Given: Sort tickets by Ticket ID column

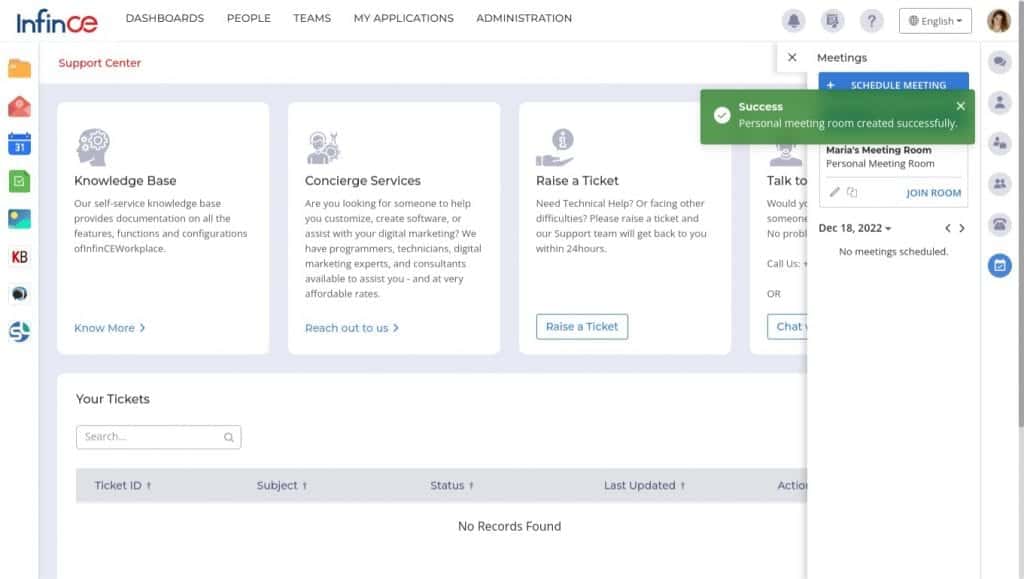Looking at the screenshot, I should click(123, 485).
